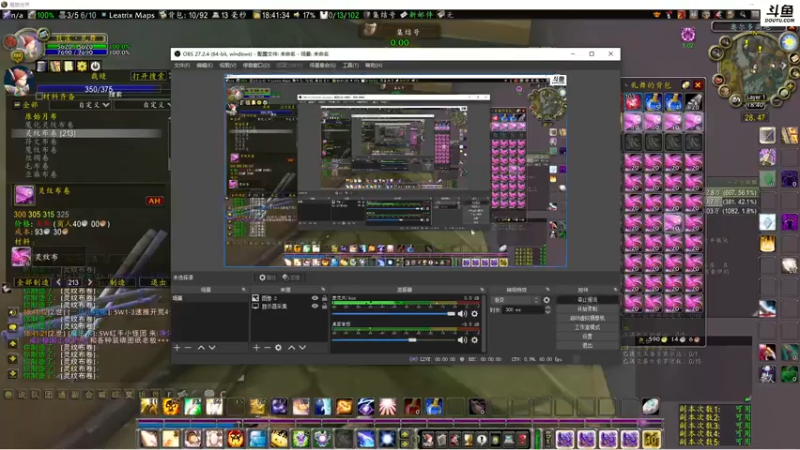Select 魔化灵纹布卷 recipe row
The width and height of the screenshot is (800, 450).
[x=49, y=124]
